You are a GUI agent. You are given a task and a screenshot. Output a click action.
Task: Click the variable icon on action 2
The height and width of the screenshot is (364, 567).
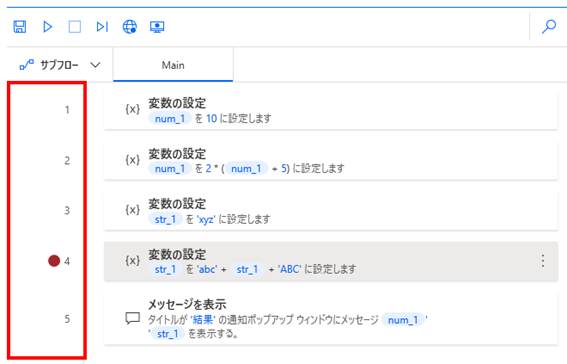(132, 160)
